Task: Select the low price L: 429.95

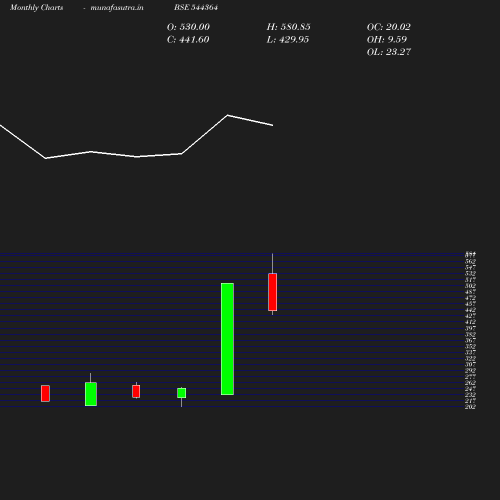Action: click(x=288, y=39)
